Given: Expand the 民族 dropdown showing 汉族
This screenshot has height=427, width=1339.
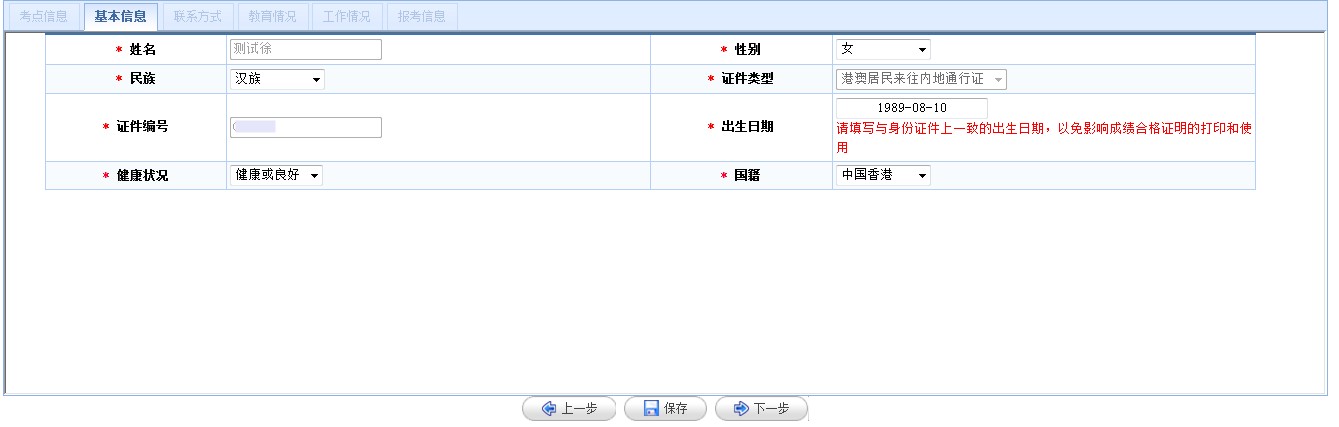Looking at the screenshot, I should coord(276,79).
